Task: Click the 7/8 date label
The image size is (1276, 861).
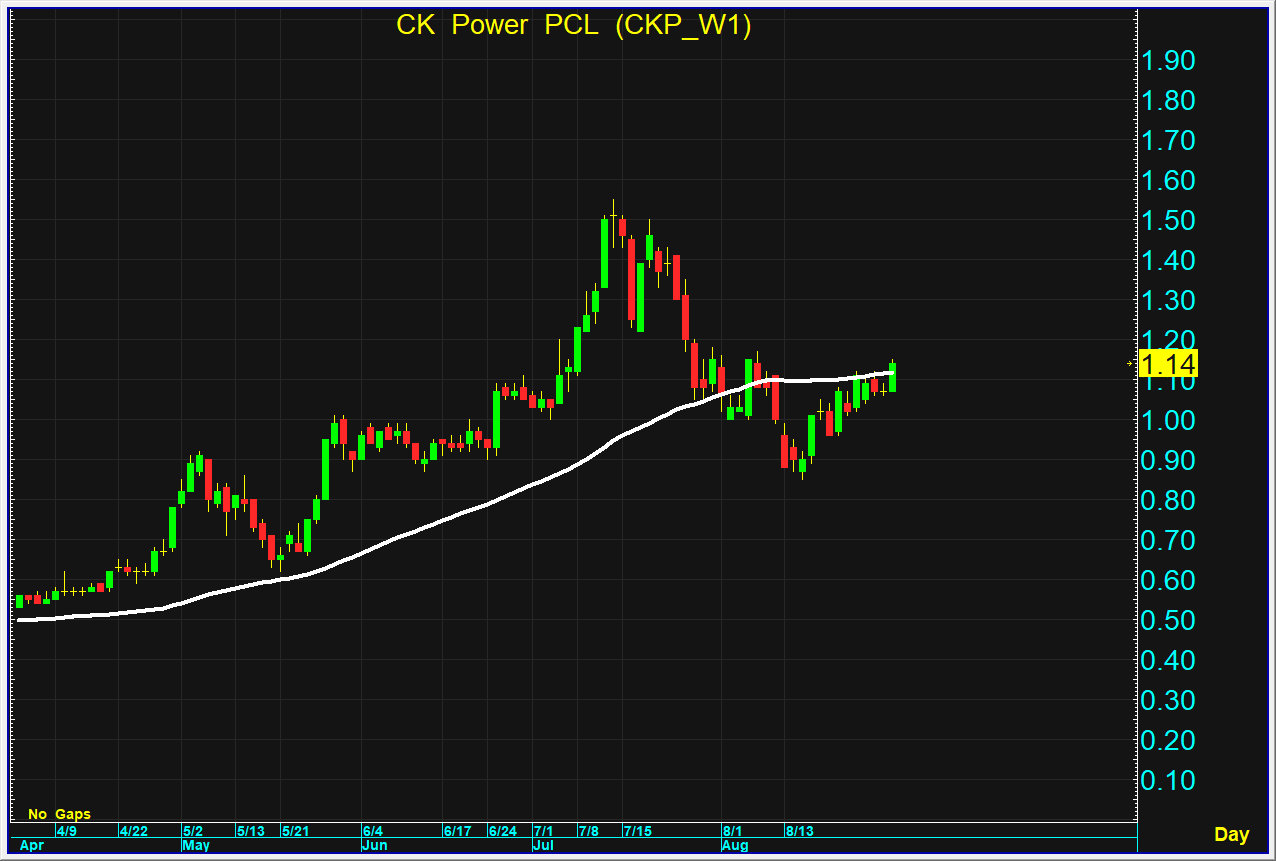Action: [588, 831]
